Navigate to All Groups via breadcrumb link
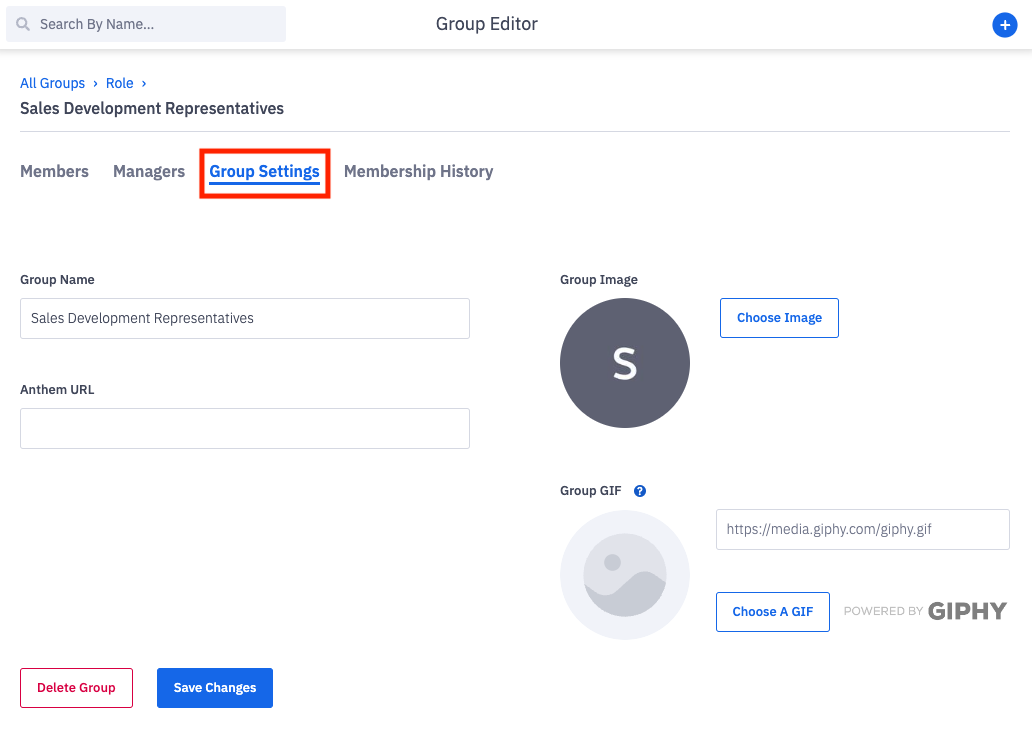Viewport: 1032px width, 742px height. click(x=52, y=83)
